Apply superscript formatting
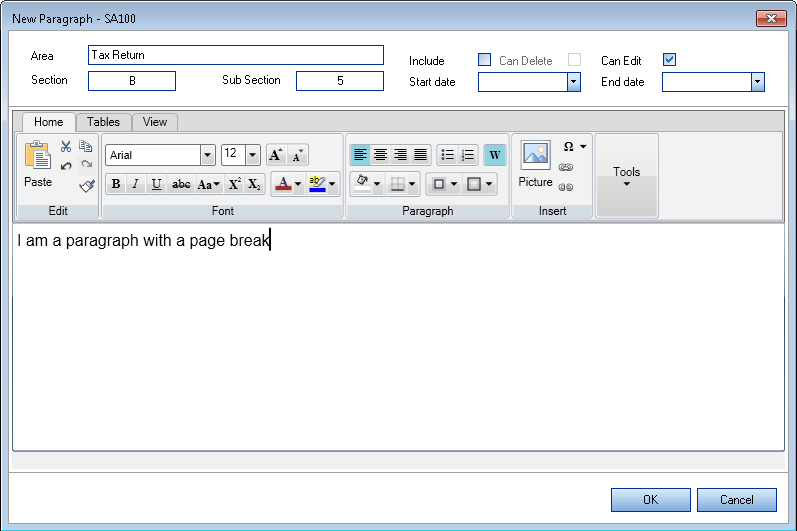The height and width of the screenshot is (531, 797). [234, 184]
